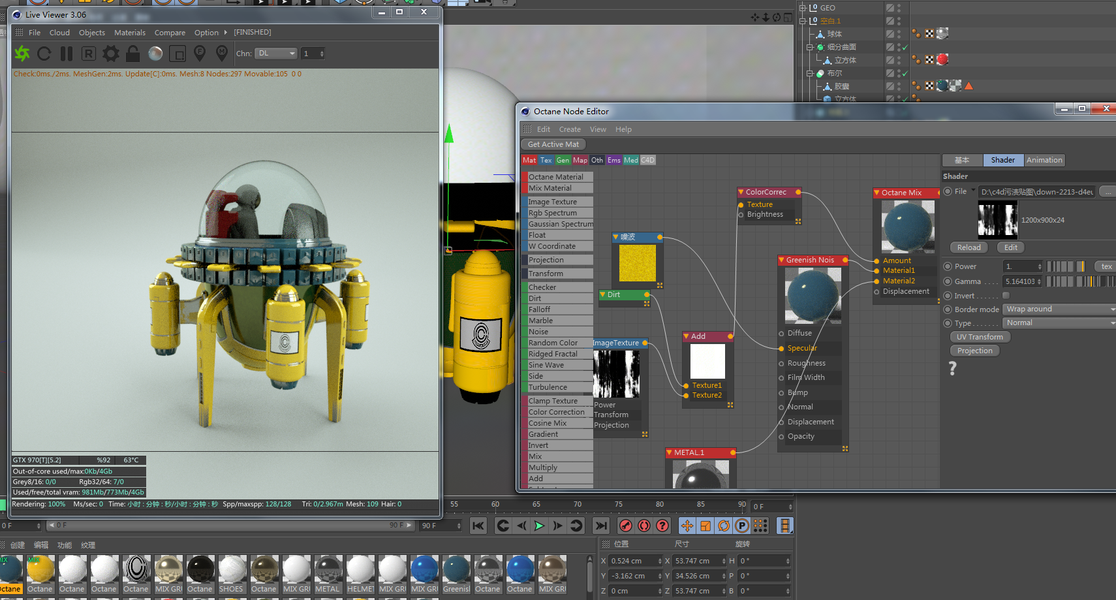Select the METAL material thumbnail
Image resolution: width=1116 pixels, height=600 pixels.
(328, 574)
